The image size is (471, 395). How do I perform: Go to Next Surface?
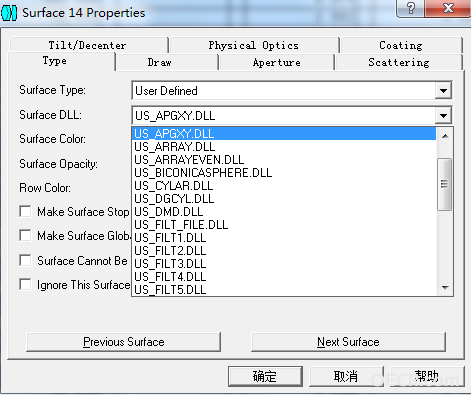348,342
